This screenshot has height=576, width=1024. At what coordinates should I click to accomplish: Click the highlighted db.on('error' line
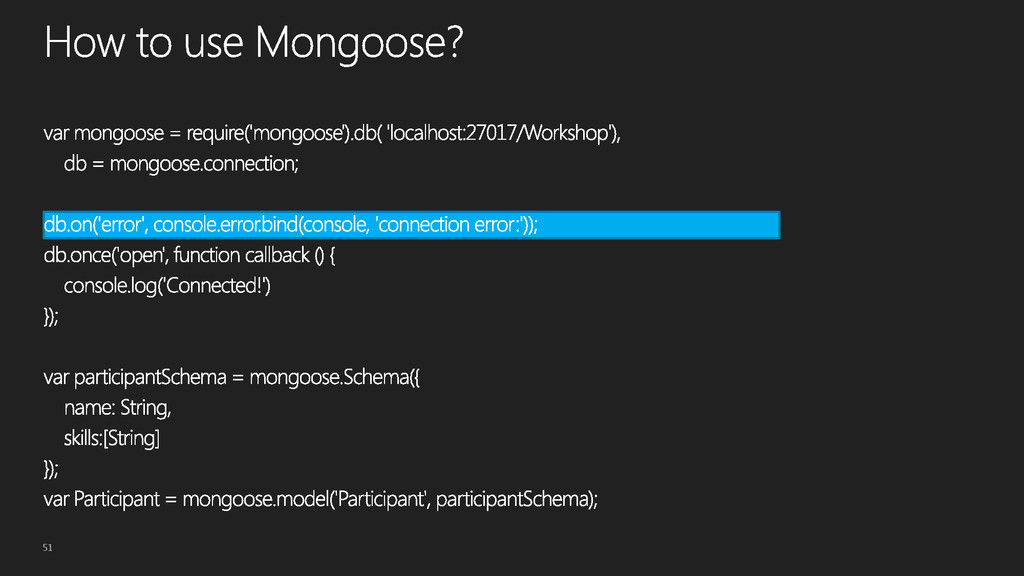click(x=411, y=225)
